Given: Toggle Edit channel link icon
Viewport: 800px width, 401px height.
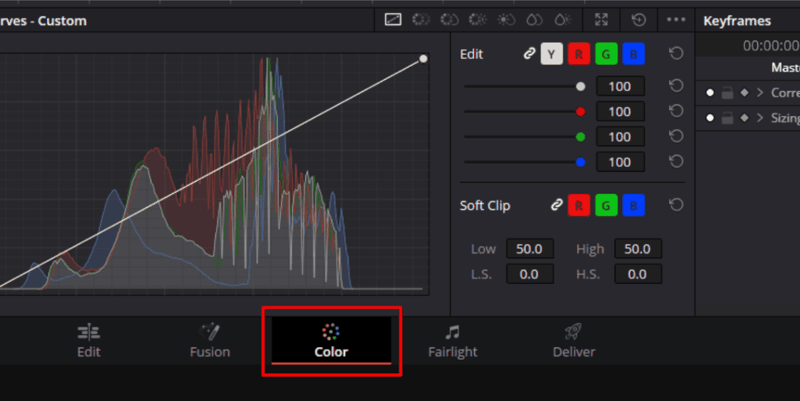Looking at the screenshot, I should (530, 54).
